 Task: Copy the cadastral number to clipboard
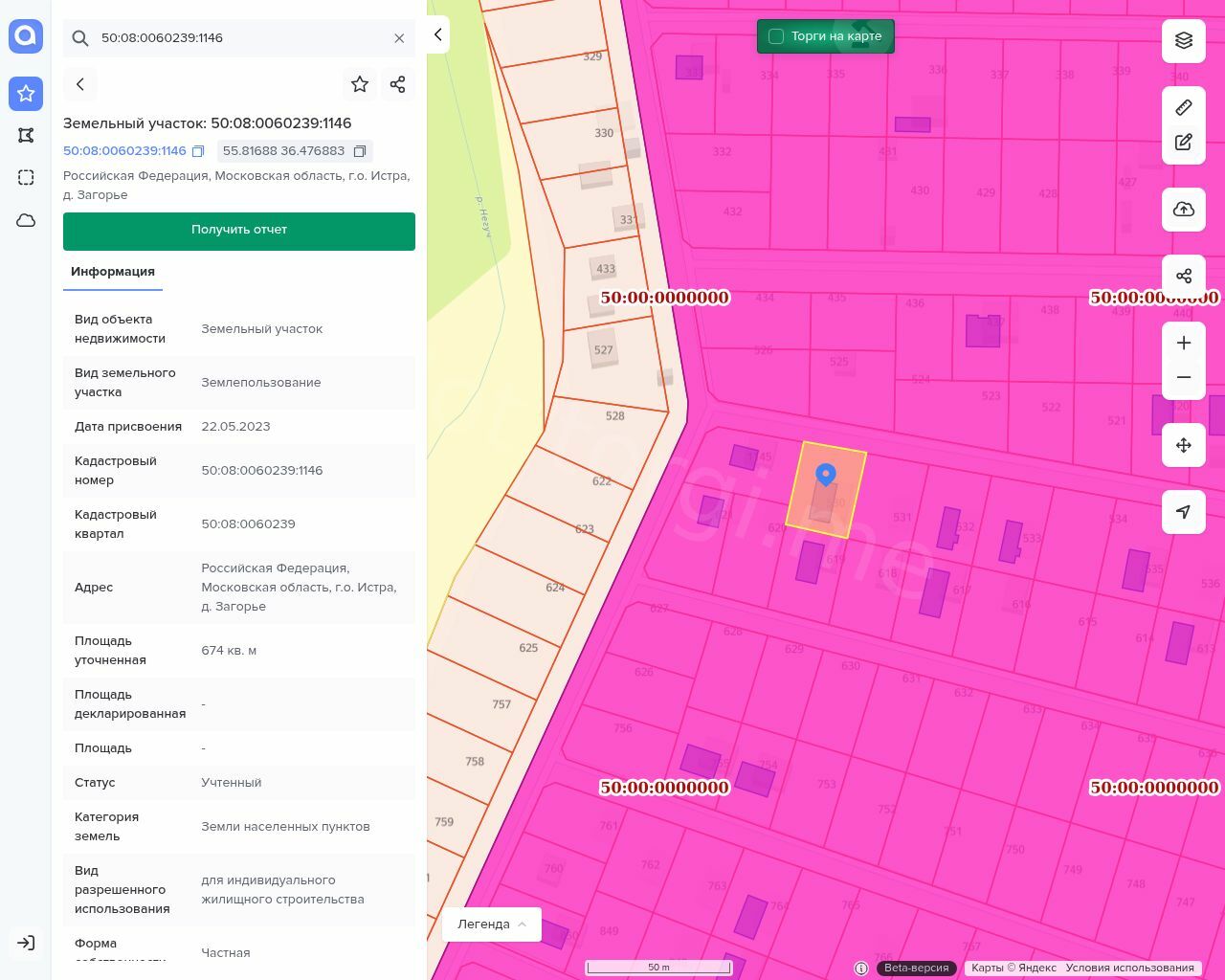198,151
